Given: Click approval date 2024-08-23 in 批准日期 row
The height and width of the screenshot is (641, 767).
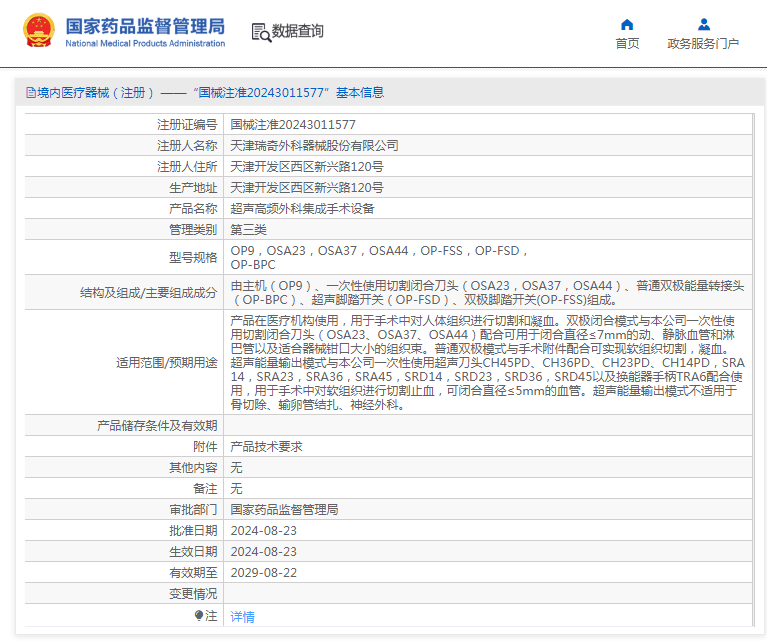Looking at the screenshot, I should (264, 531).
